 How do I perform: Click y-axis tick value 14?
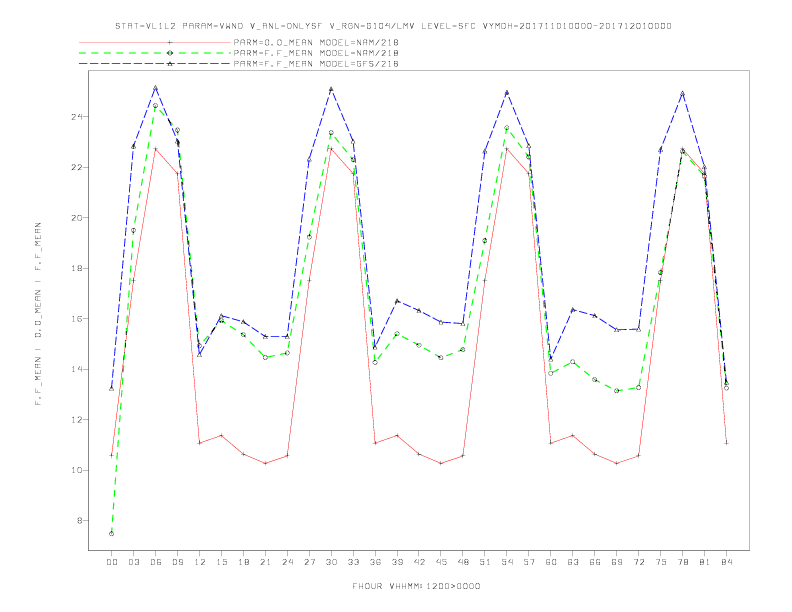pyautogui.click(x=77, y=369)
